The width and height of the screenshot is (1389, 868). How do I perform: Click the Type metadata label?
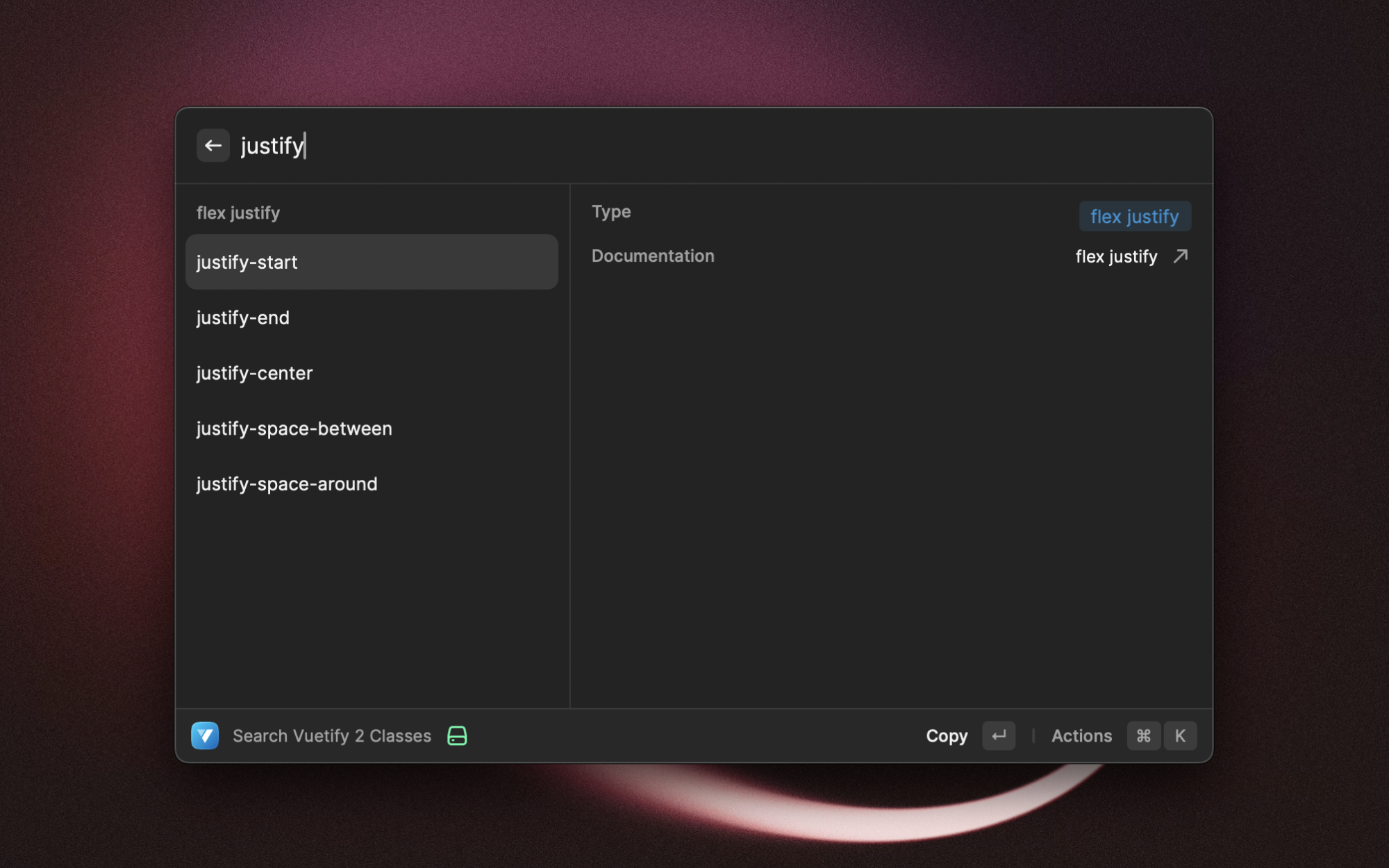[x=611, y=212]
